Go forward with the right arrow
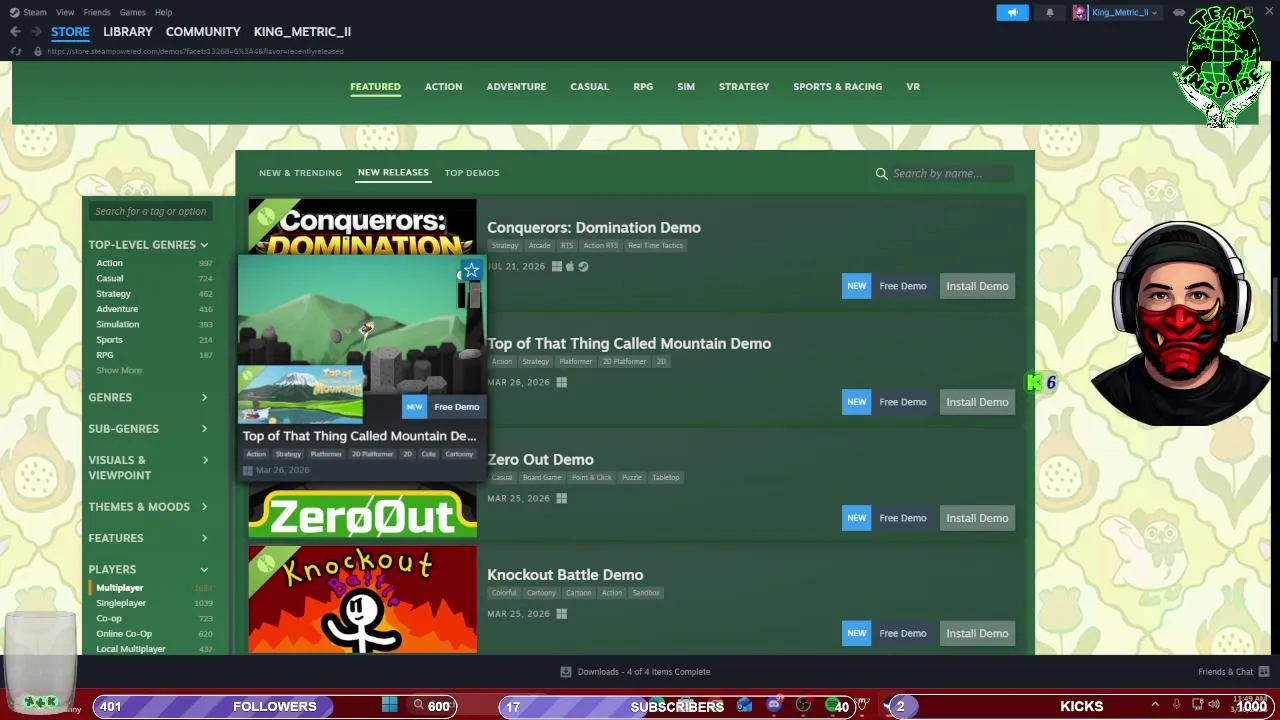Viewport: 1280px width, 720px height. pyautogui.click(x=35, y=32)
